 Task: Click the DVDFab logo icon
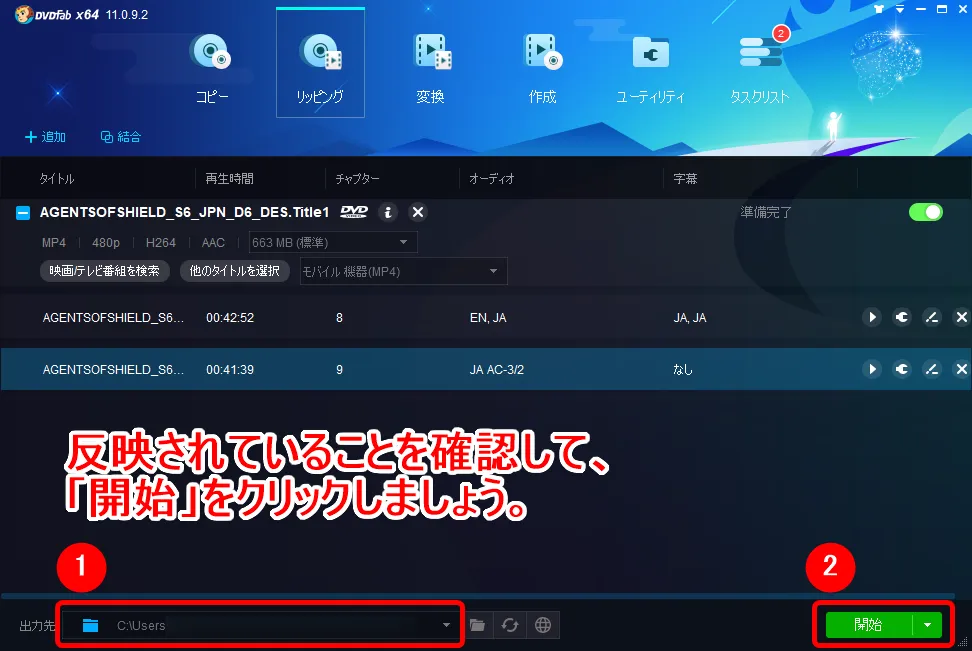click(x=24, y=14)
